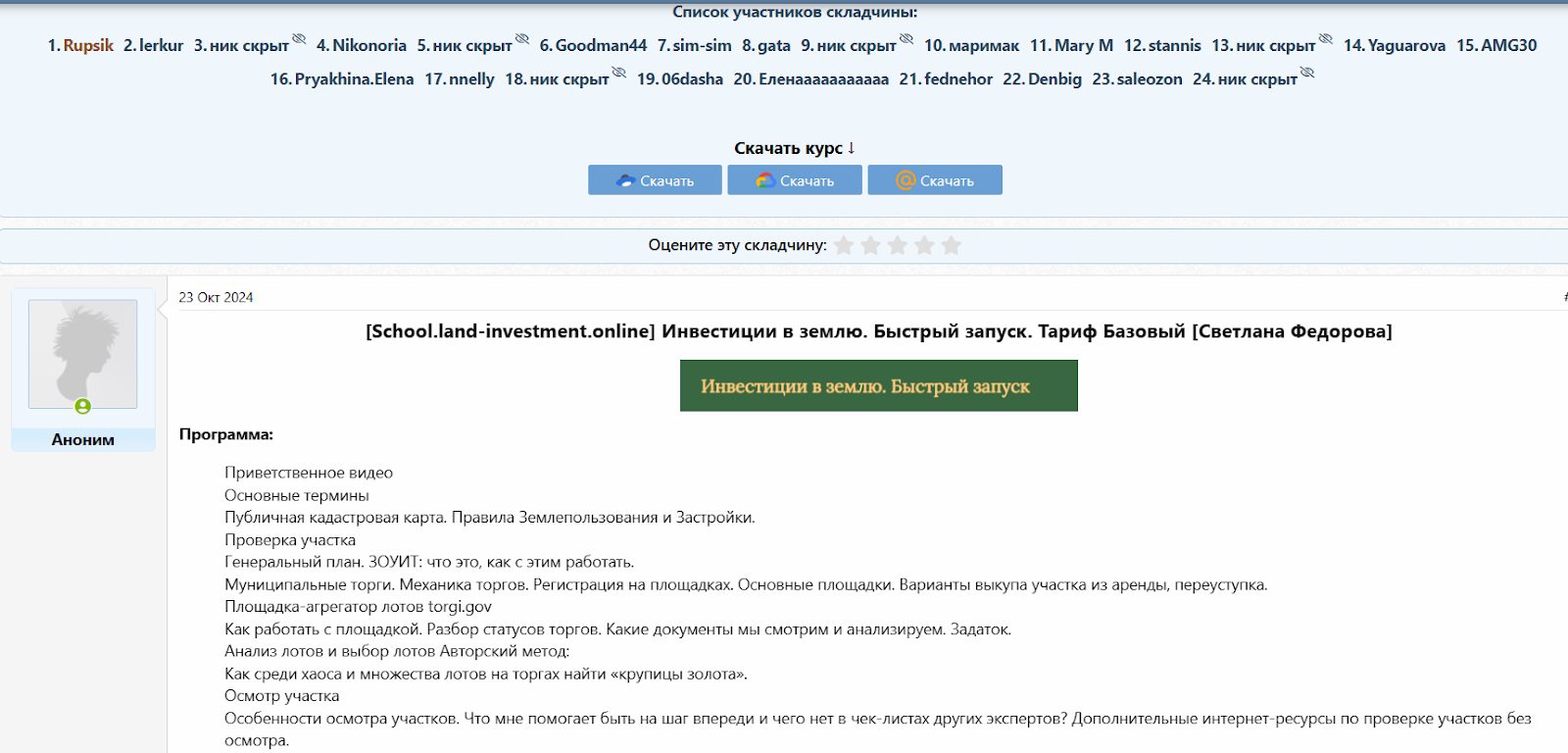This screenshot has height=753, width=1568.
Task: Click the post title starting with [School.land-investment.online]
Action: pyautogui.click(x=879, y=331)
